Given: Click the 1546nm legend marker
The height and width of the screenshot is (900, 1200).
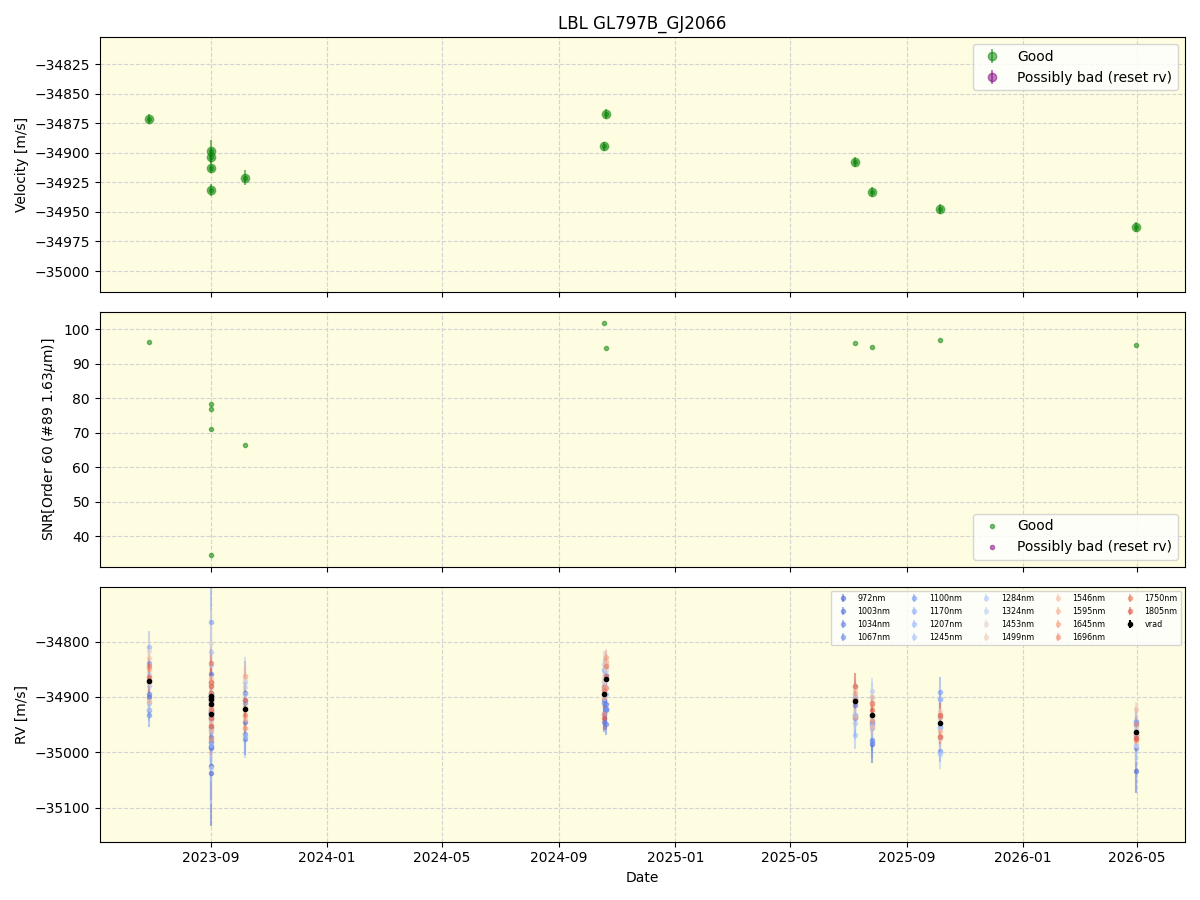Looking at the screenshot, I should [1058, 598].
